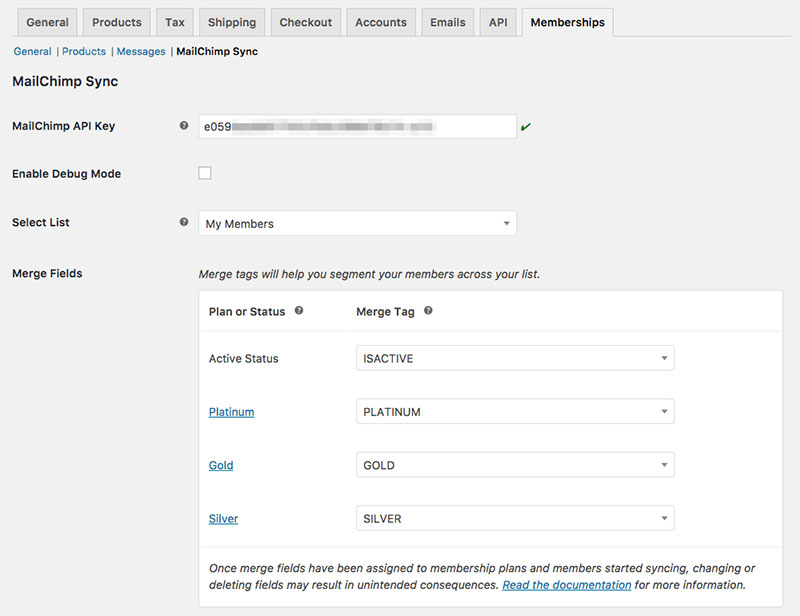The image size is (800, 616).
Task: Select the MailChimp Sync sub-section
Action: (217, 52)
